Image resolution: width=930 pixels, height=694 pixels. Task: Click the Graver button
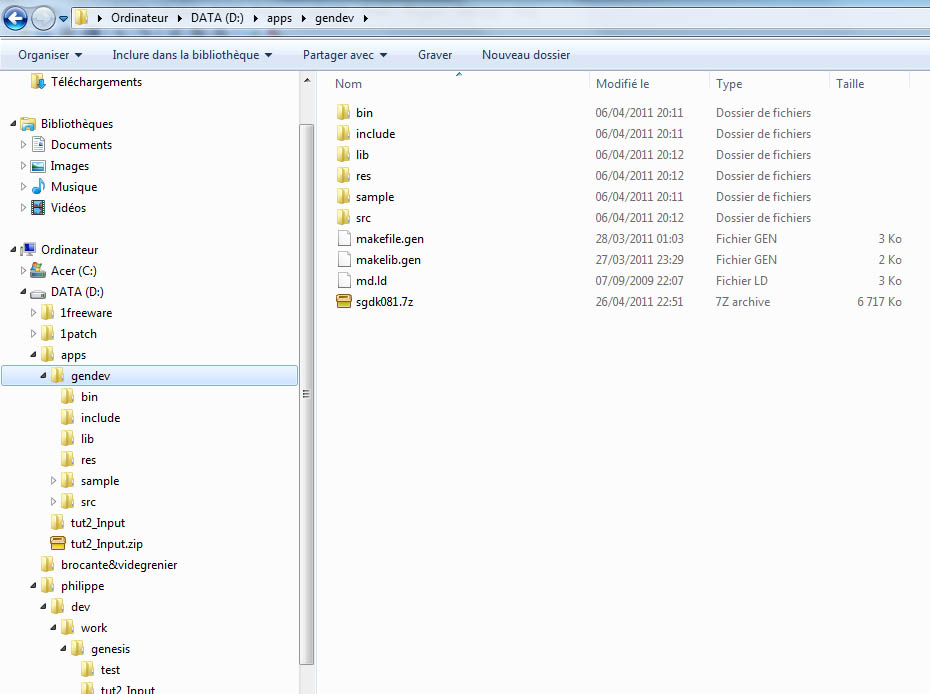point(435,55)
